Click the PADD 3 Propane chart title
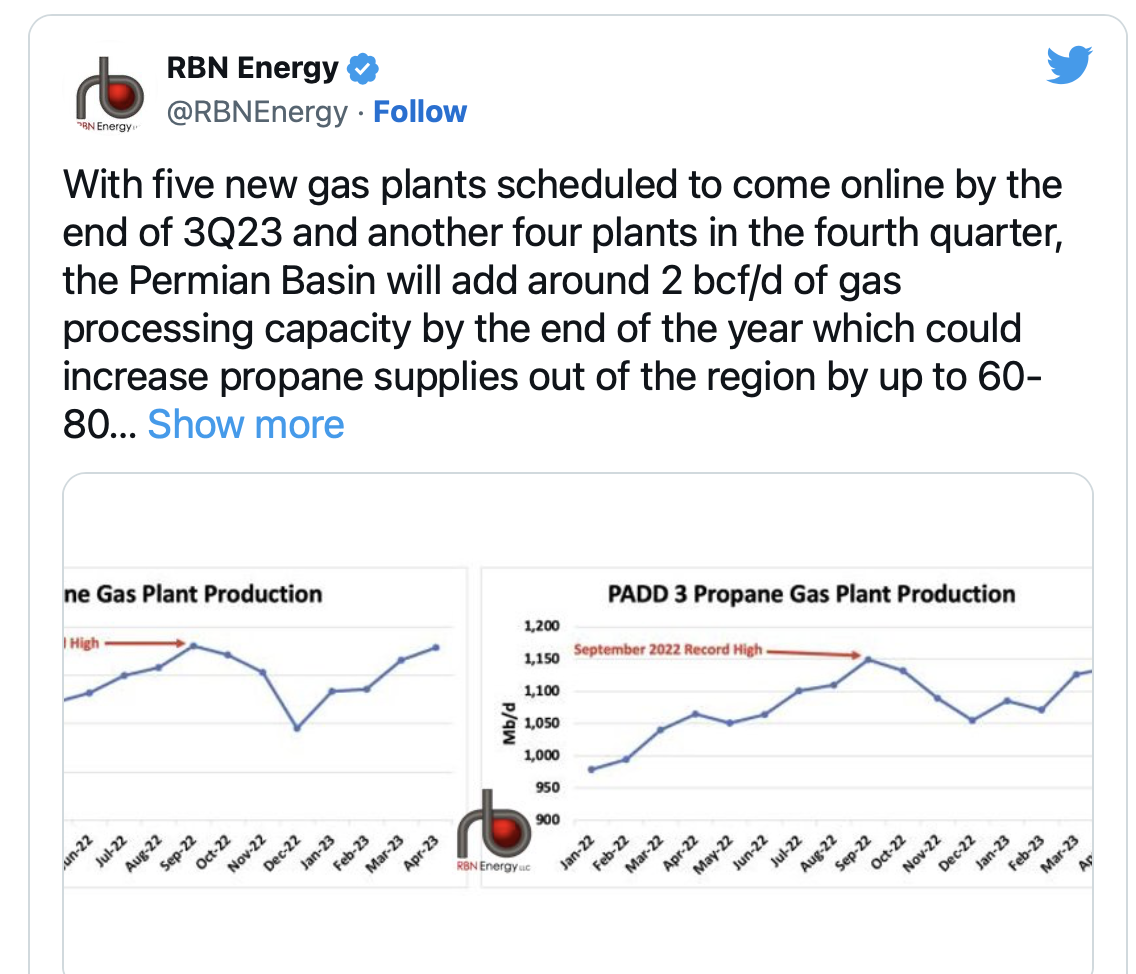Viewport: 1136px width, 974px height. tap(811, 594)
